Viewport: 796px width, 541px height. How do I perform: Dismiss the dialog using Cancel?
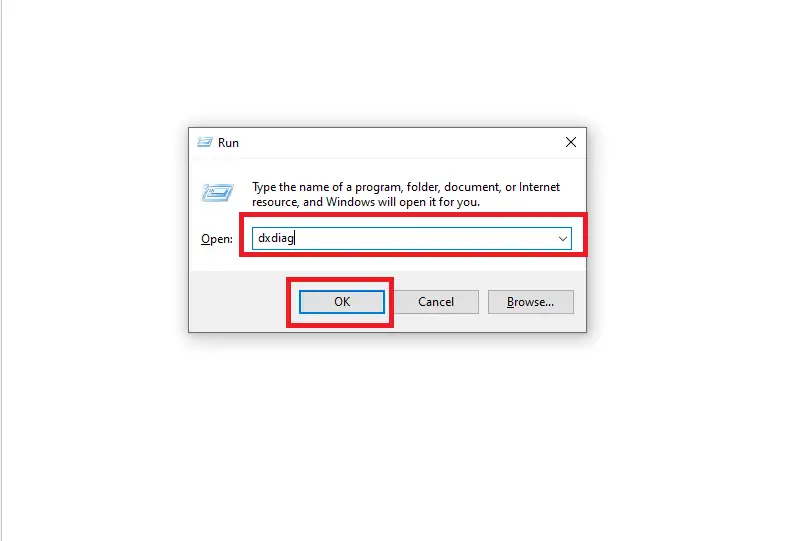[x=436, y=302]
